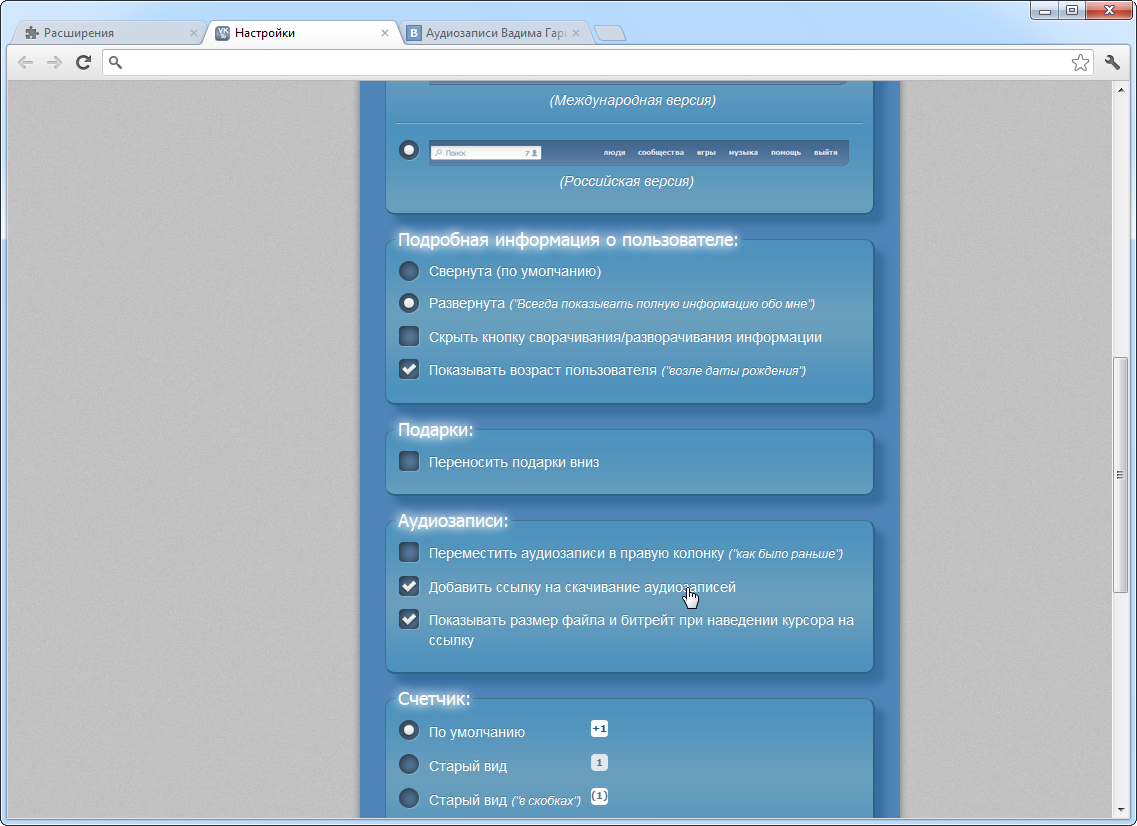Click the B favicon on Аудиозаписи tab
The height and width of the screenshot is (826, 1137).
coord(413,33)
